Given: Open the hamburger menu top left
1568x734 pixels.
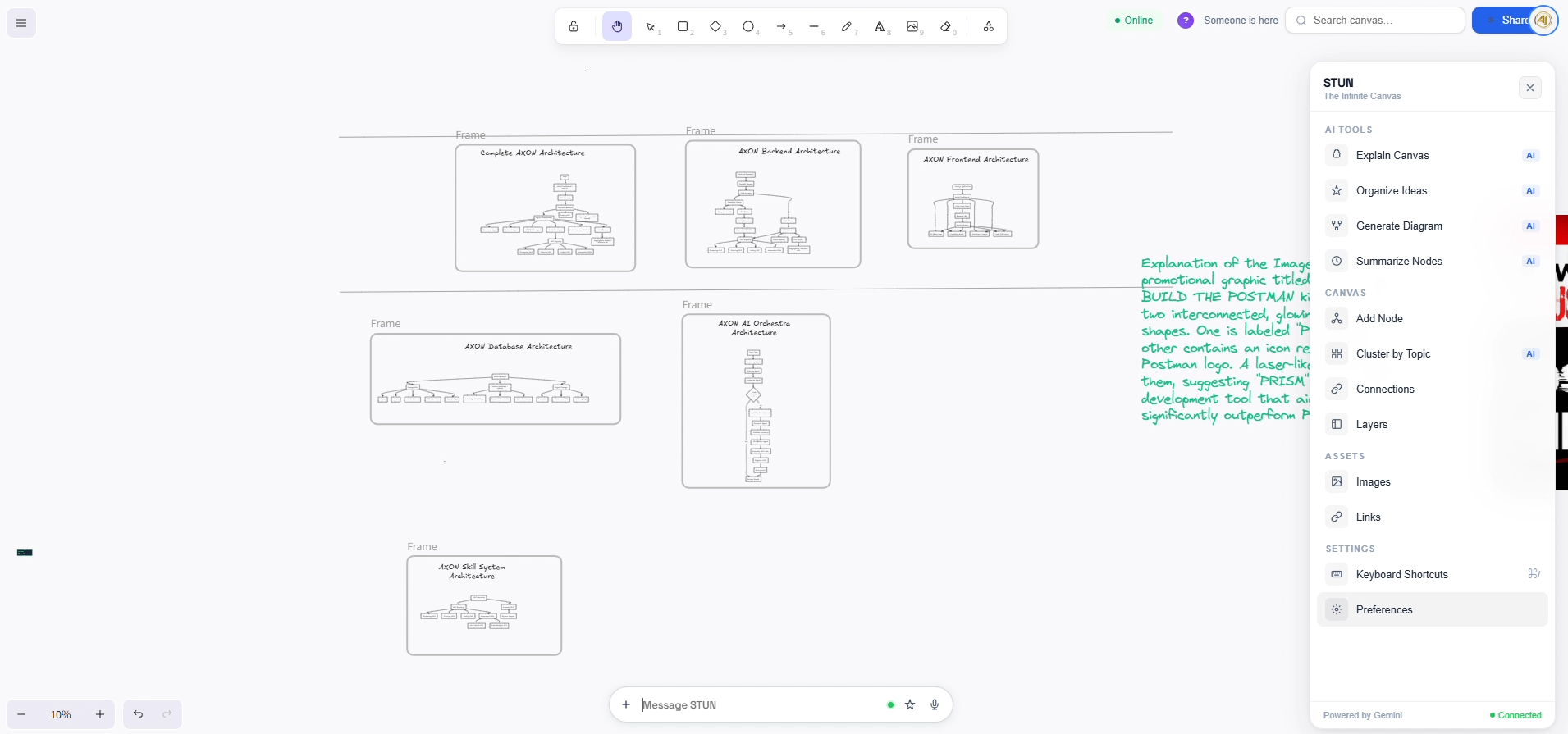Looking at the screenshot, I should click(21, 23).
